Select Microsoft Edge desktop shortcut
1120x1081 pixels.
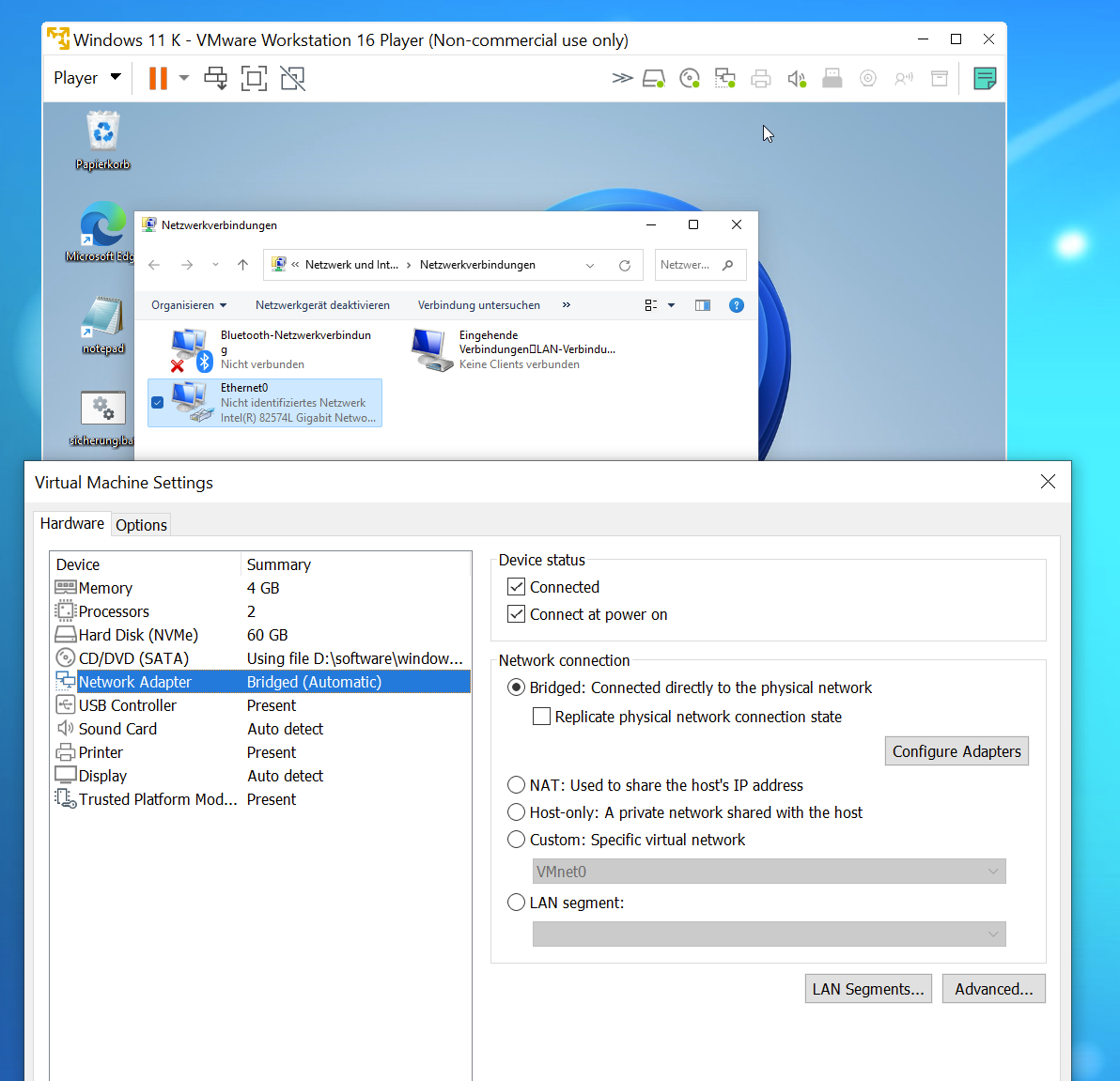101,233
